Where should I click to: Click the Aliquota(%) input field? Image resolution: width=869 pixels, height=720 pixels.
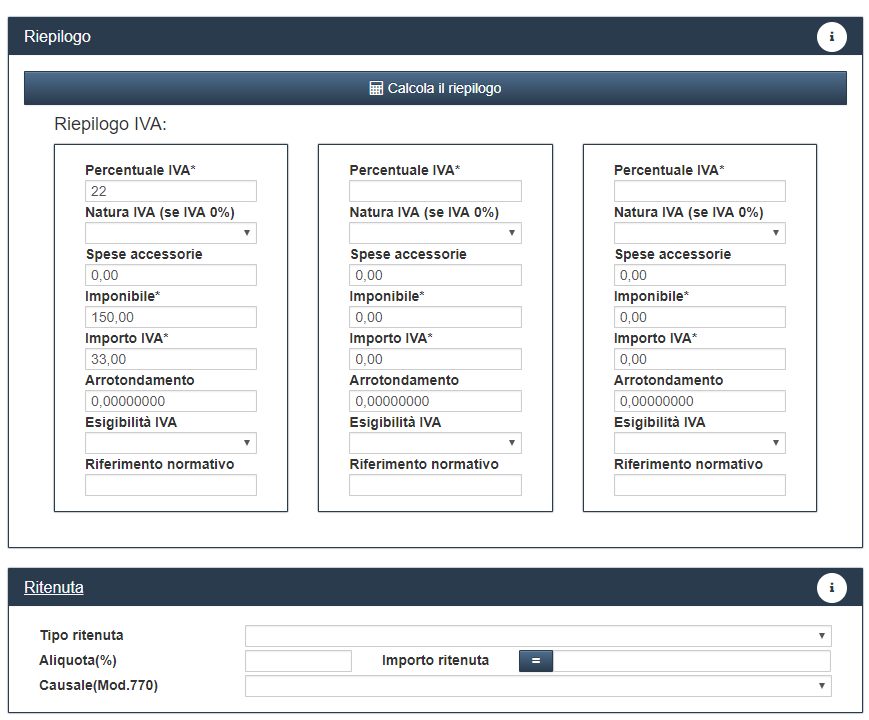298,661
